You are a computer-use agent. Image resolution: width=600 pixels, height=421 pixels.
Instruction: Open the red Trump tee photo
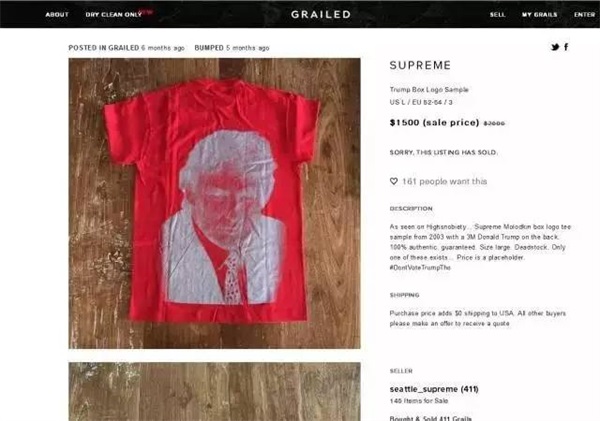tap(214, 203)
